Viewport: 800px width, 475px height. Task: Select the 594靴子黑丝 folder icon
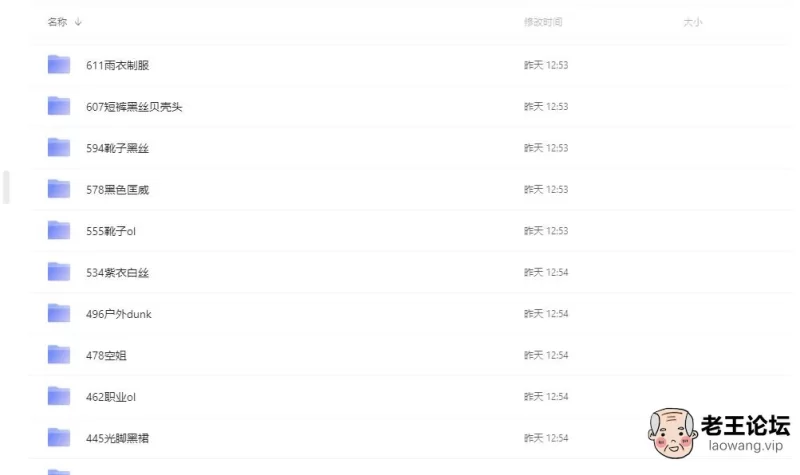pos(59,148)
